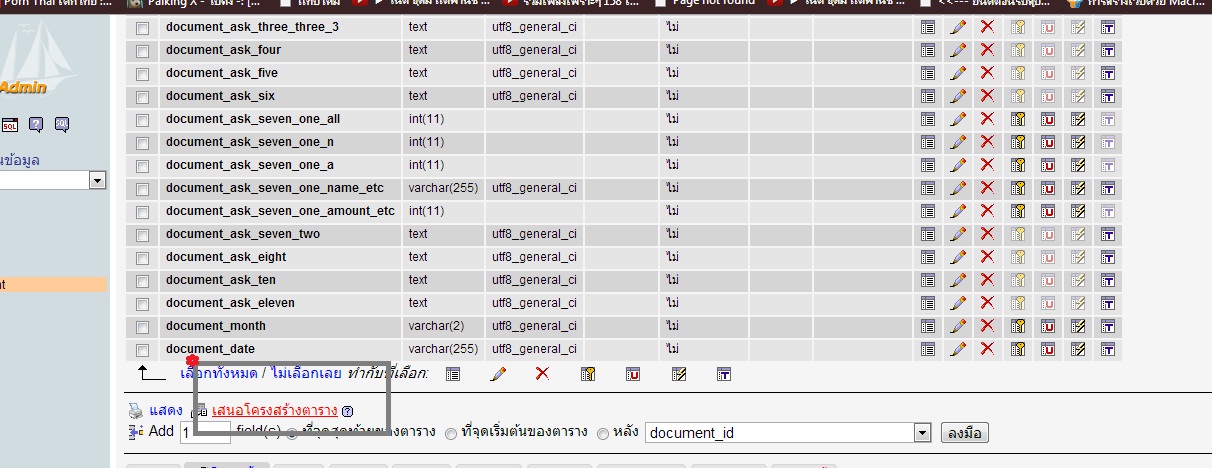Drop the document_ask_six field

click(x=988, y=96)
